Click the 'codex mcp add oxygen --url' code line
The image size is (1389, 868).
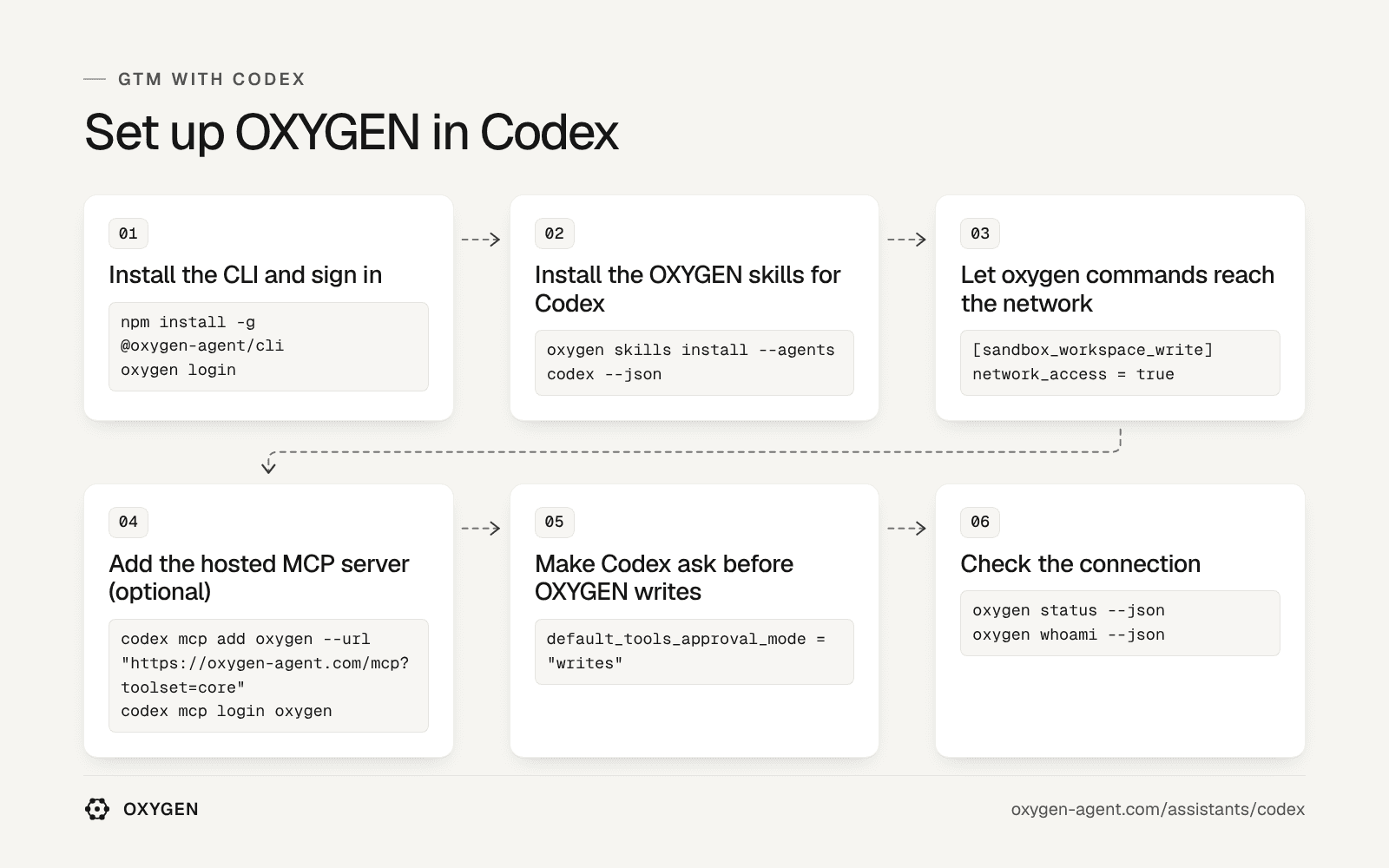point(246,639)
